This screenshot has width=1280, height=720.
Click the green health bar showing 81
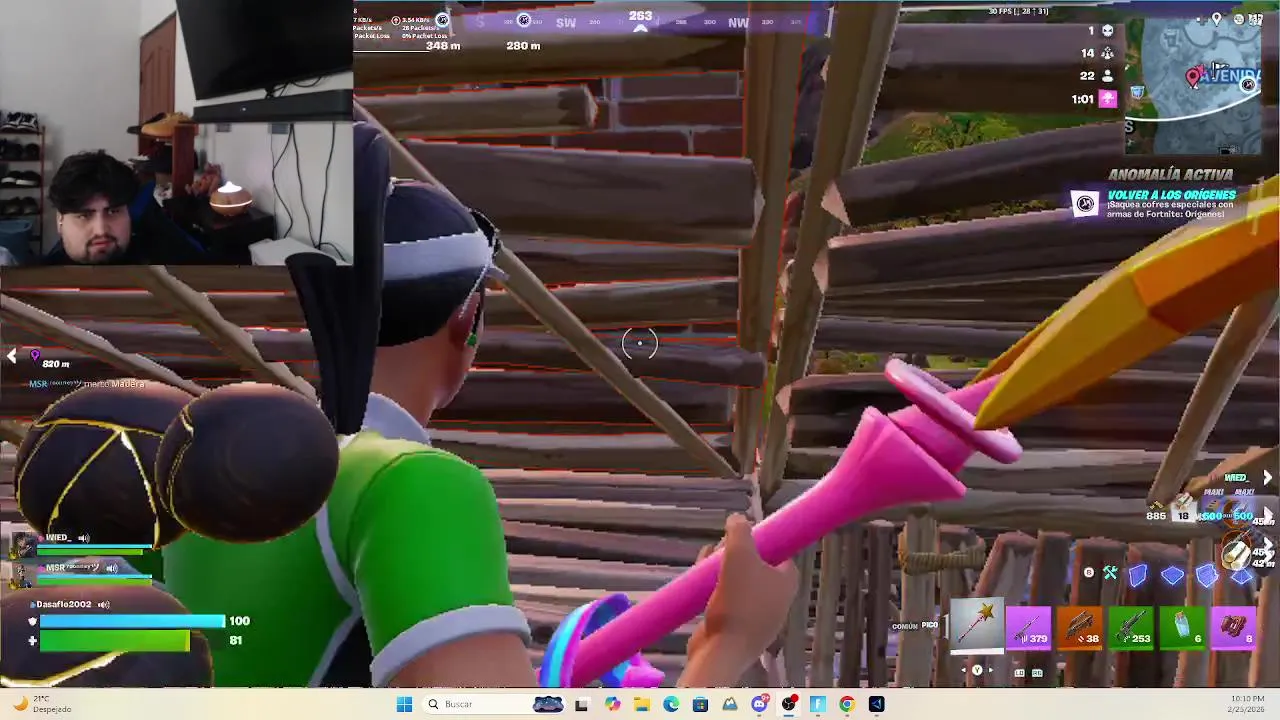[114, 641]
